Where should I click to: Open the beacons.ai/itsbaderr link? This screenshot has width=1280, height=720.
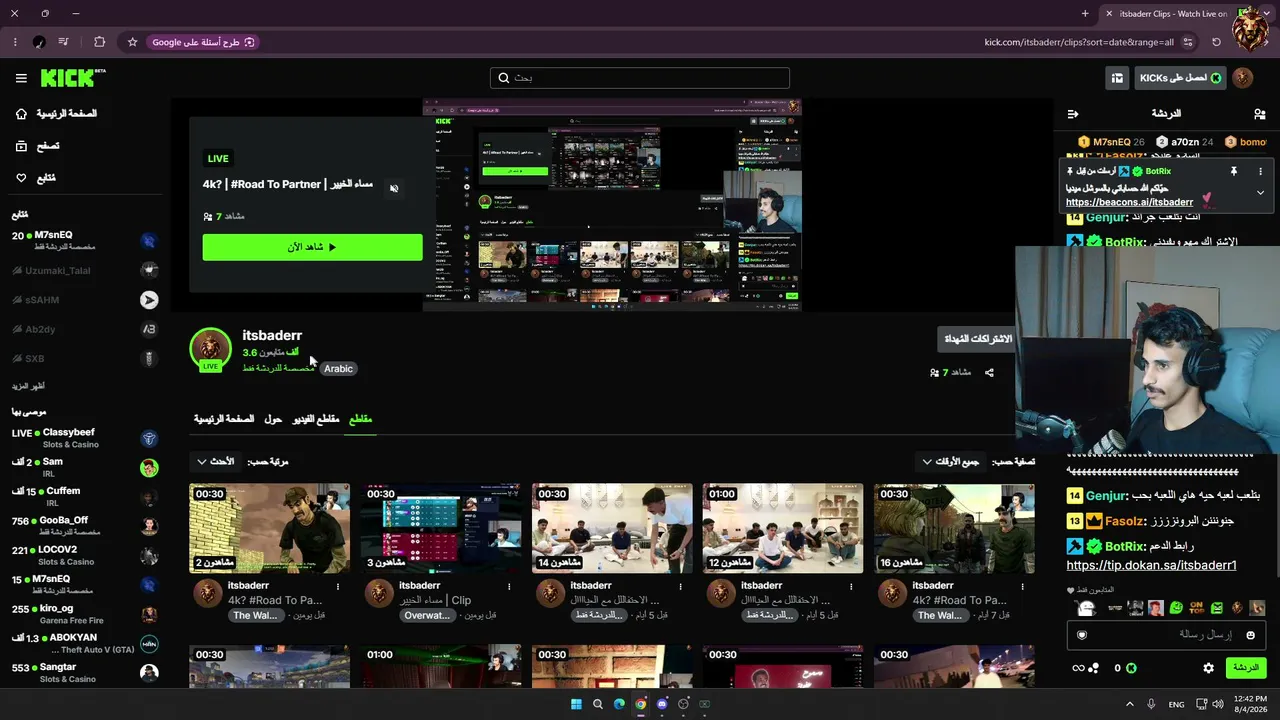pyautogui.click(x=1129, y=202)
